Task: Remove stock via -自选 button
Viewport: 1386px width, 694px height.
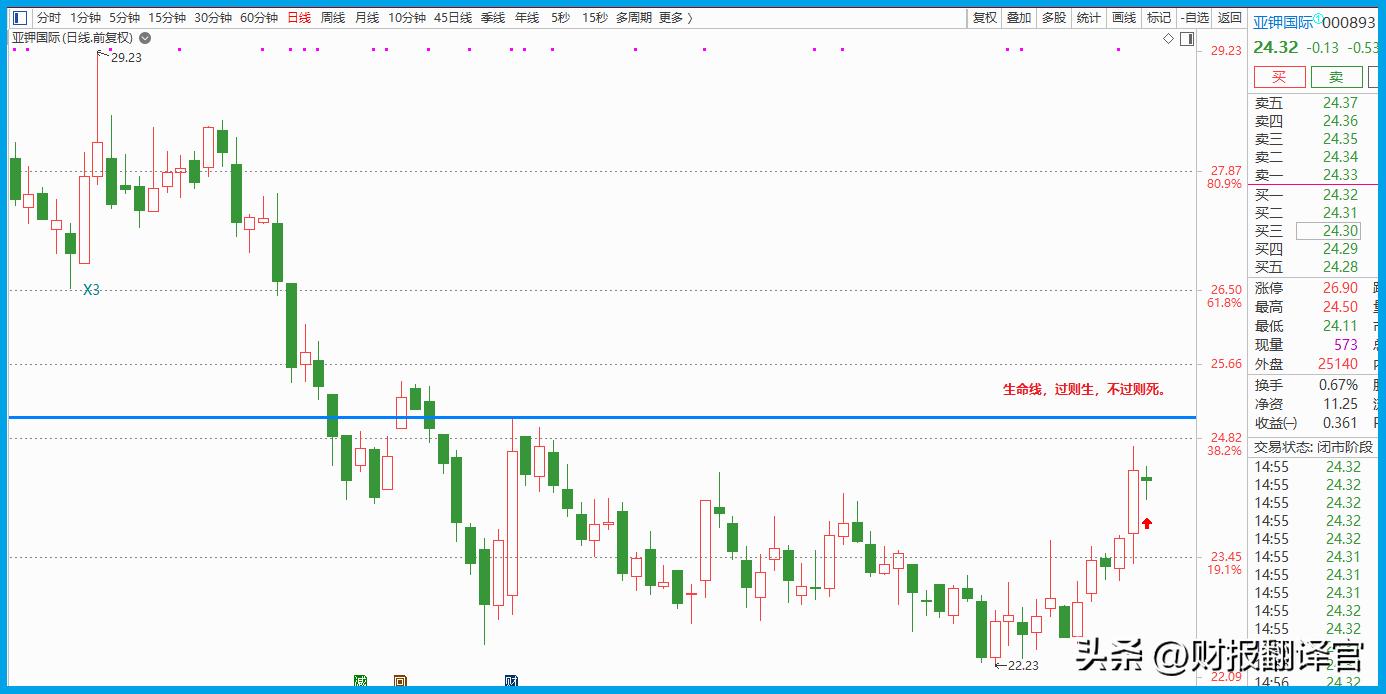Action: click(1194, 18)
